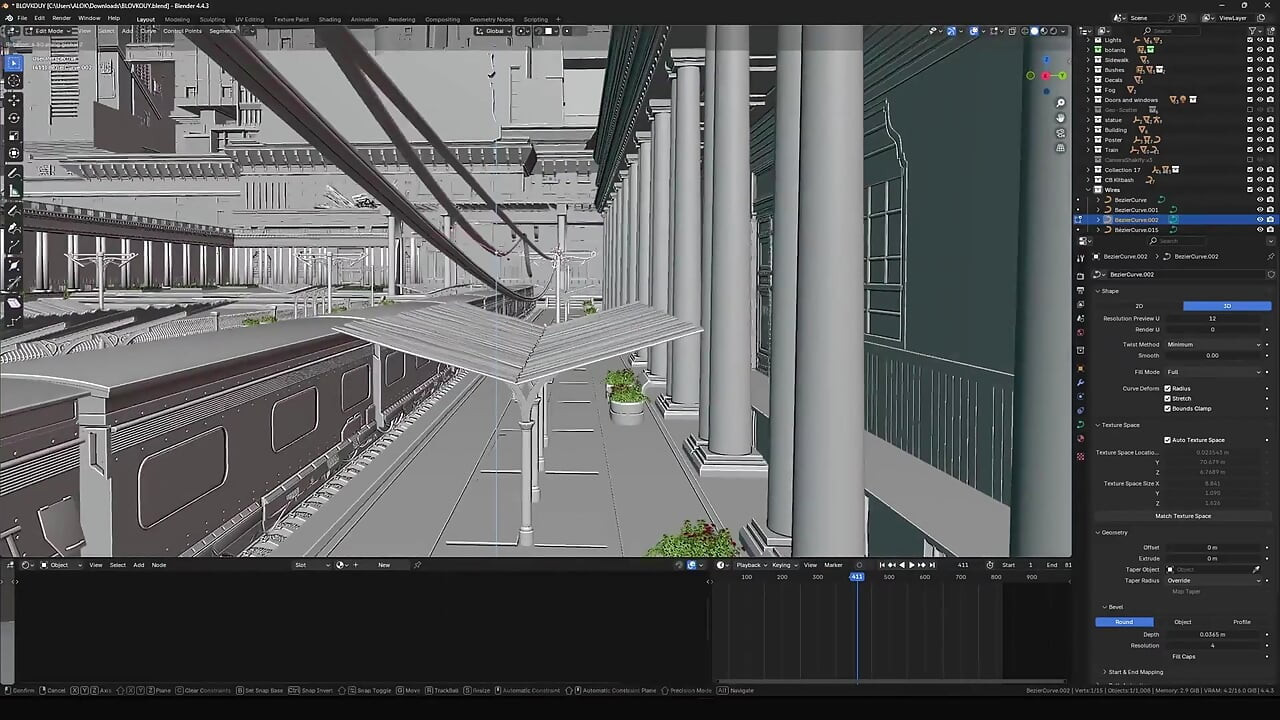Viewport: 1280px width, 720px height.
Task: Click the current frame marker in the timeline
Action: click(x=857, y=577)
